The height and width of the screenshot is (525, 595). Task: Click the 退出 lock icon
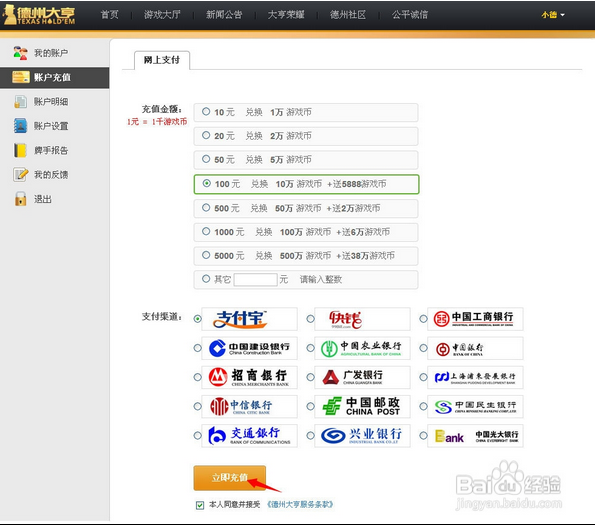click(x=20, y=199)
